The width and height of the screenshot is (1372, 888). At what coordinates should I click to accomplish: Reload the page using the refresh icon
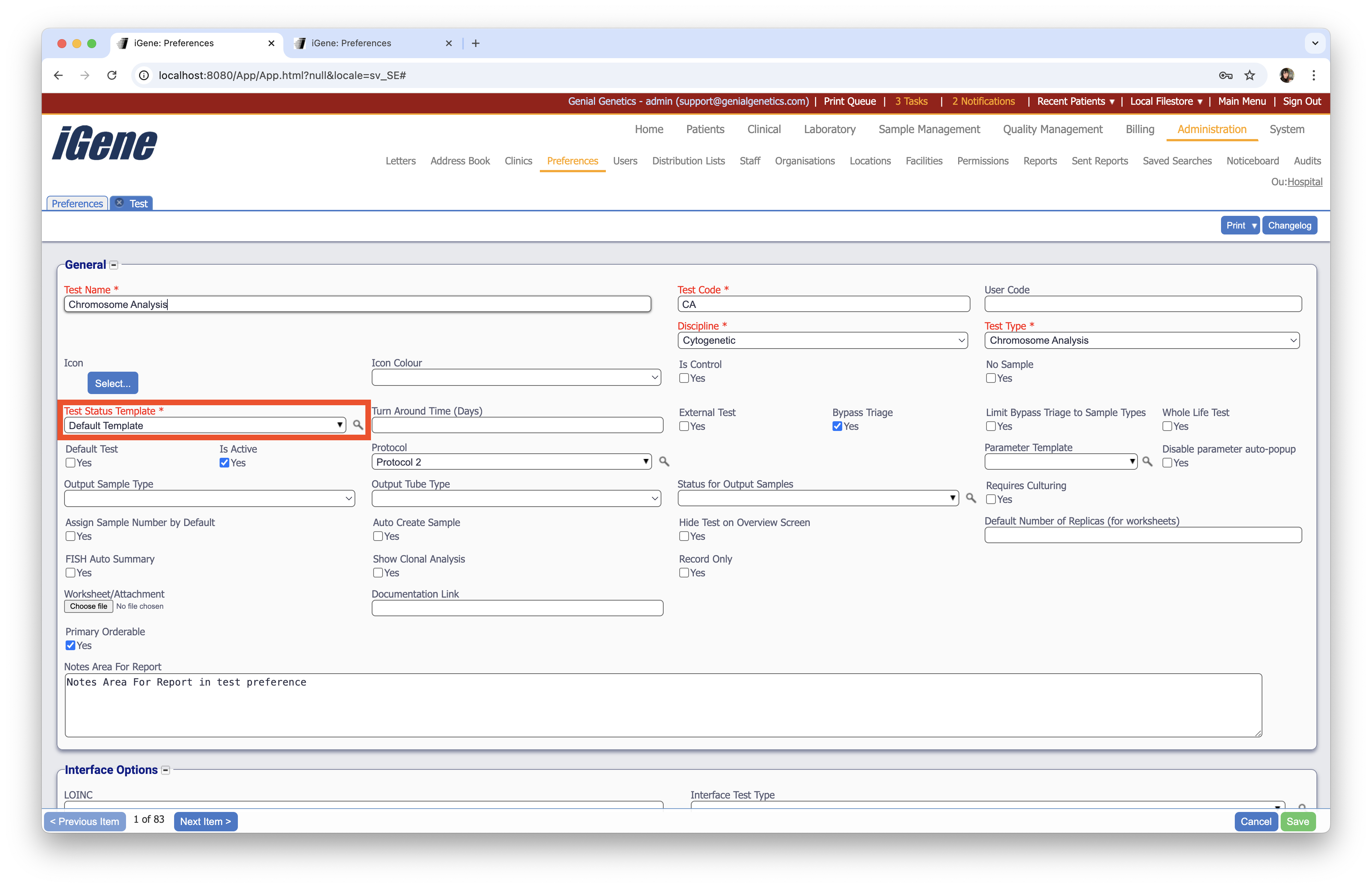click(112, 75)
